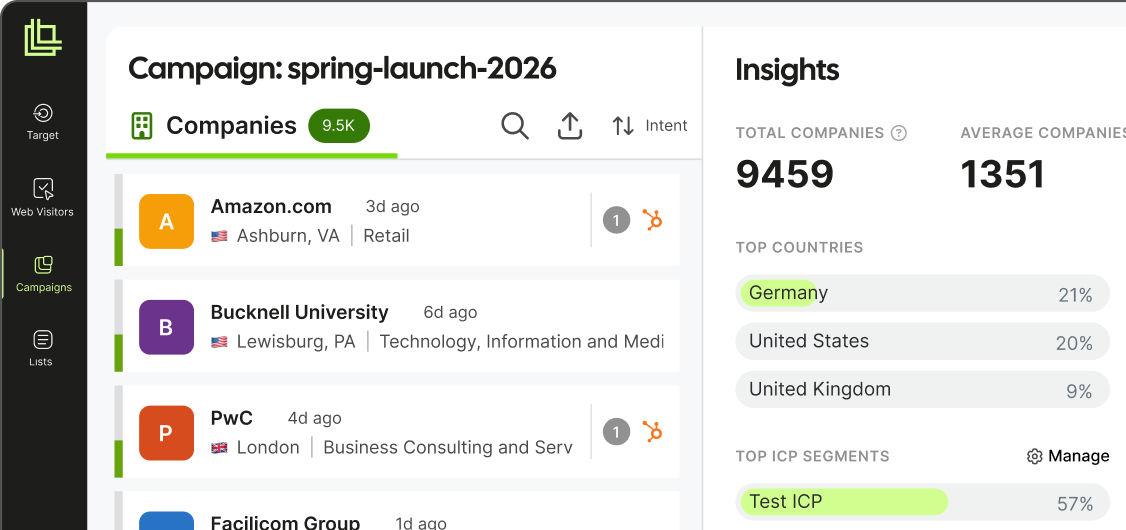Select the Test ICP segment bar
Viewport: 1126px width, 530px height.
point(923,502)
